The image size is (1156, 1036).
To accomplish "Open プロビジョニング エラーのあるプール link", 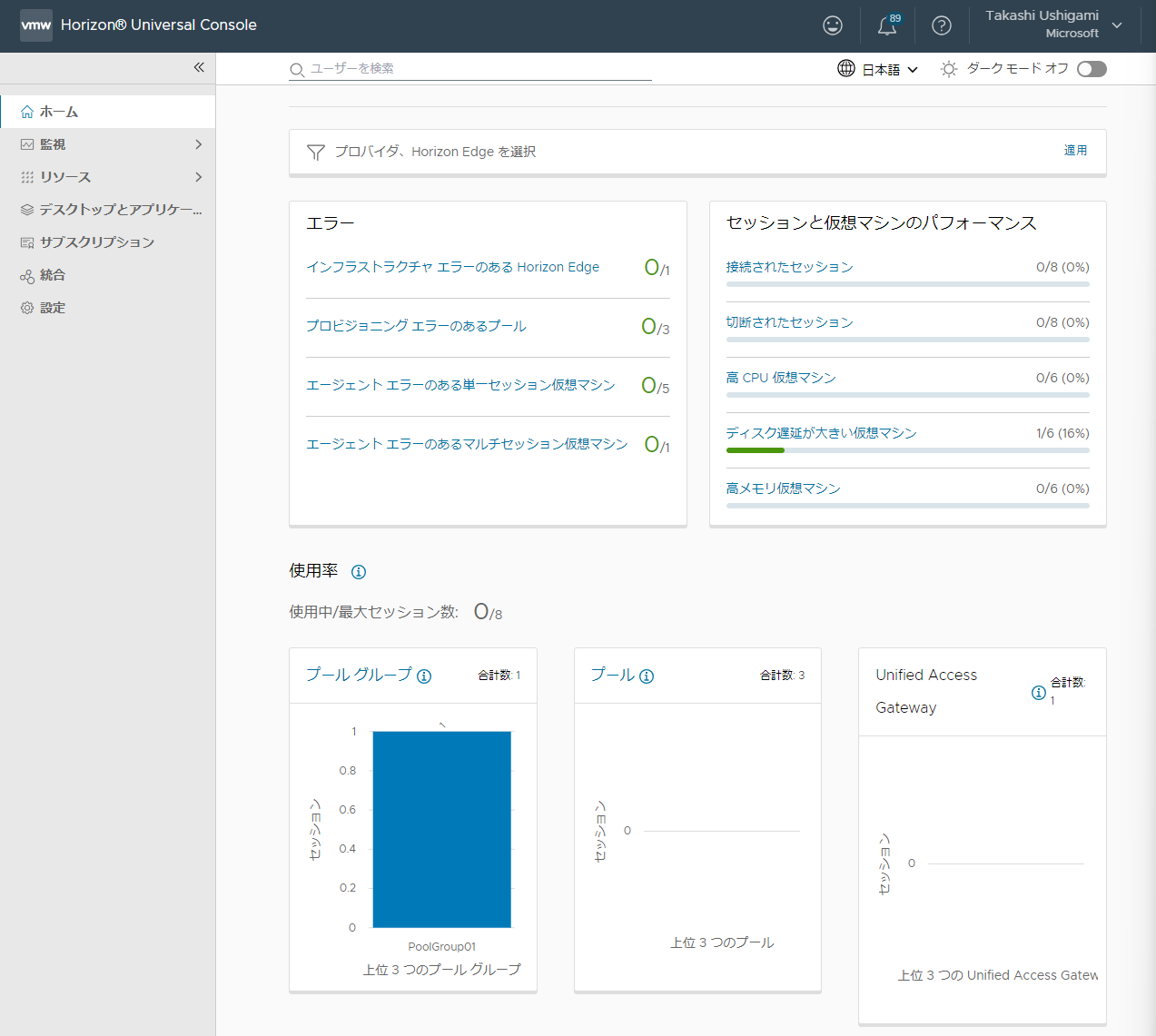I will coord(414,325).
